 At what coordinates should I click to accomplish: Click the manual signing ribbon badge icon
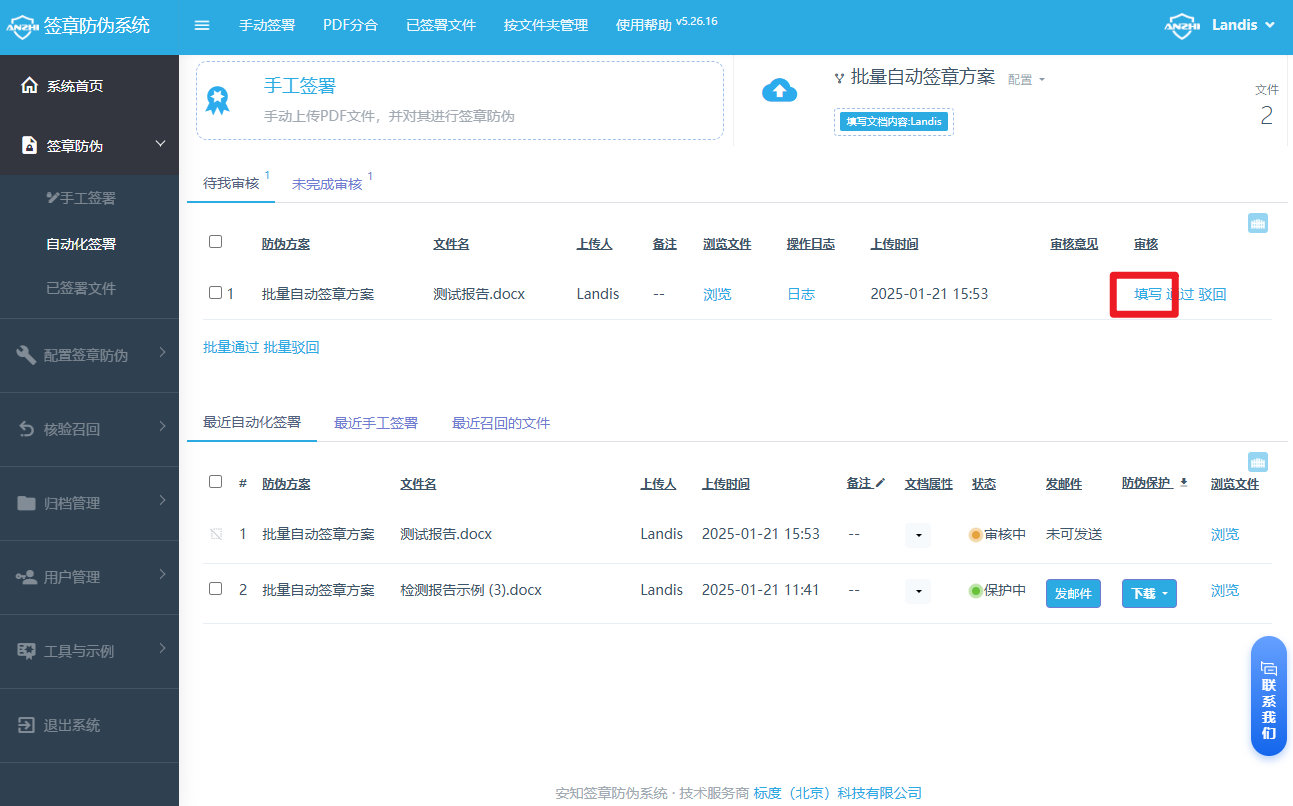[x=217, y=100]
